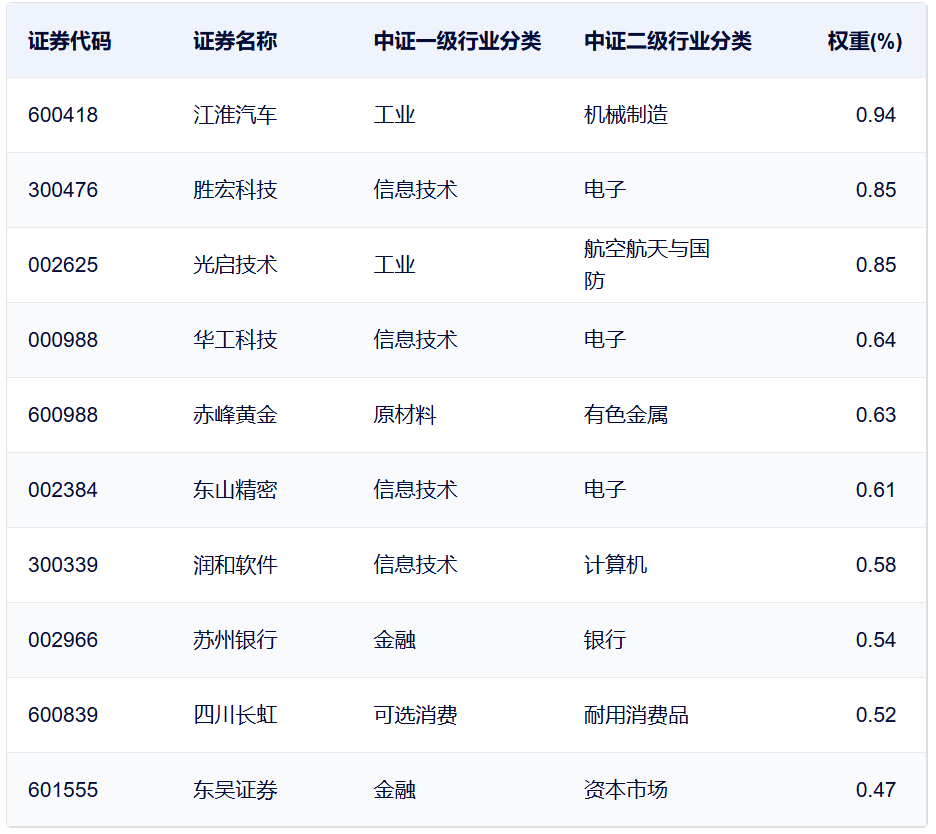Click the weight value 0.47

(x=875, y=790)
